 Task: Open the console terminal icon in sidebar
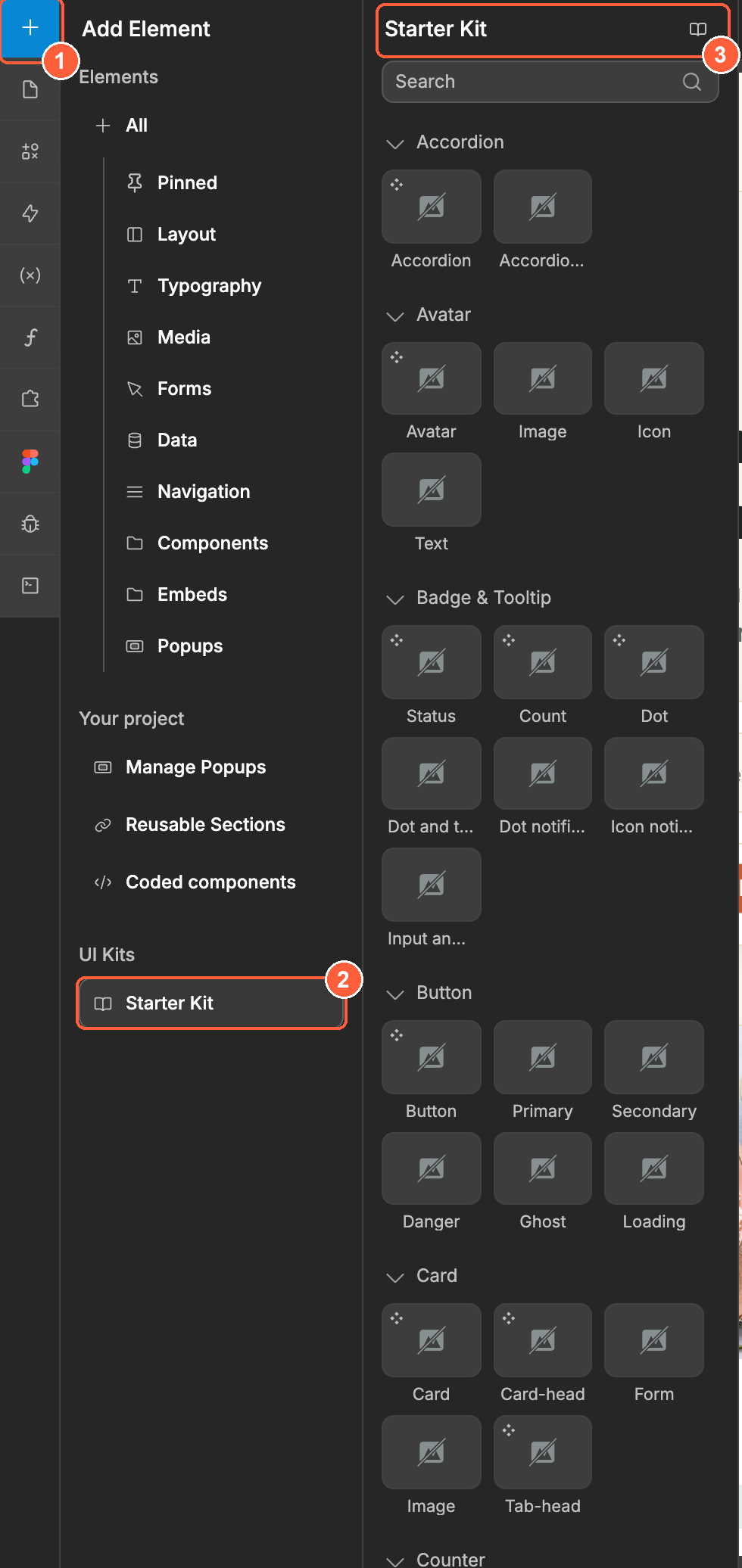(30, 585)
